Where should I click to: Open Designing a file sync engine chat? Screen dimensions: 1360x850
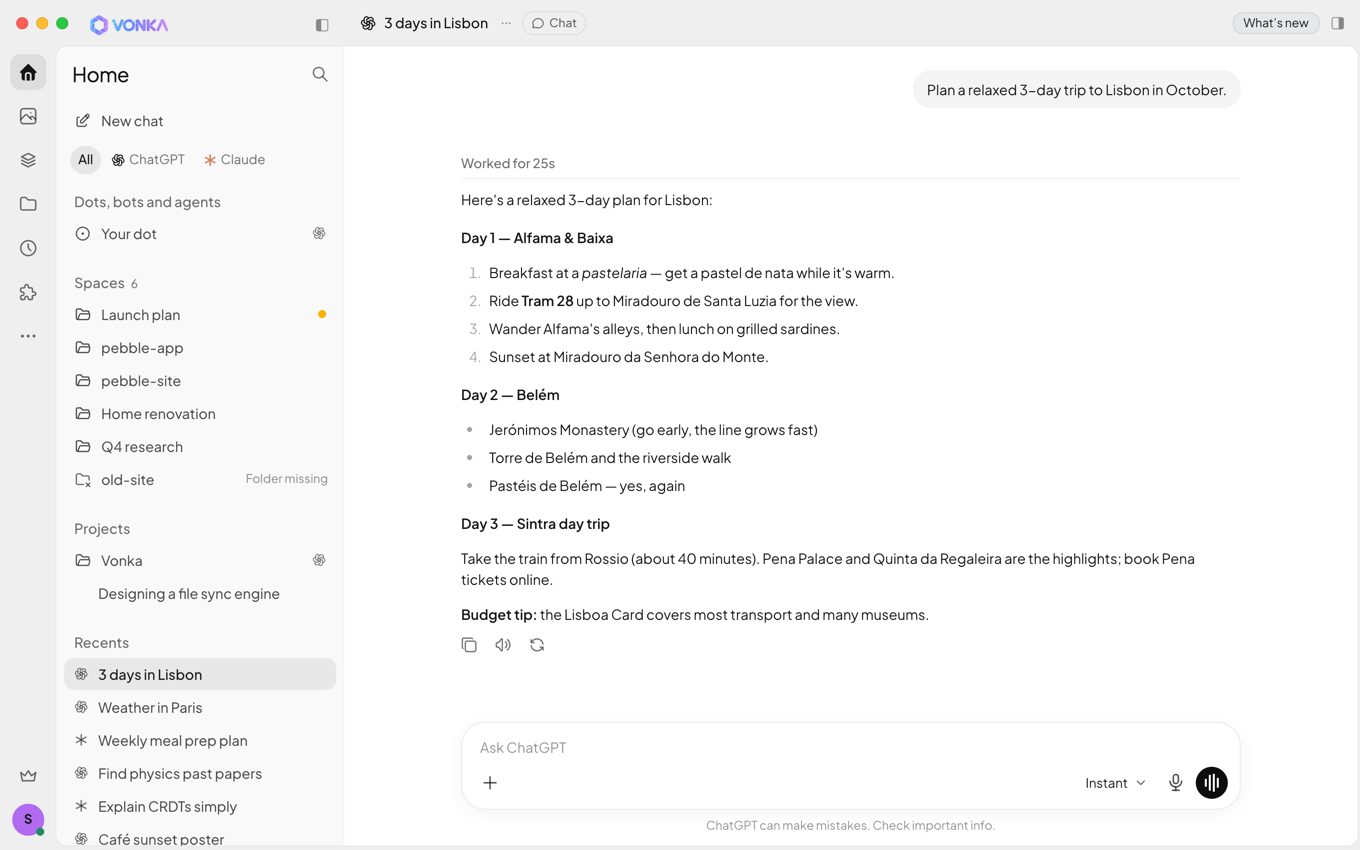click(200, 594)
